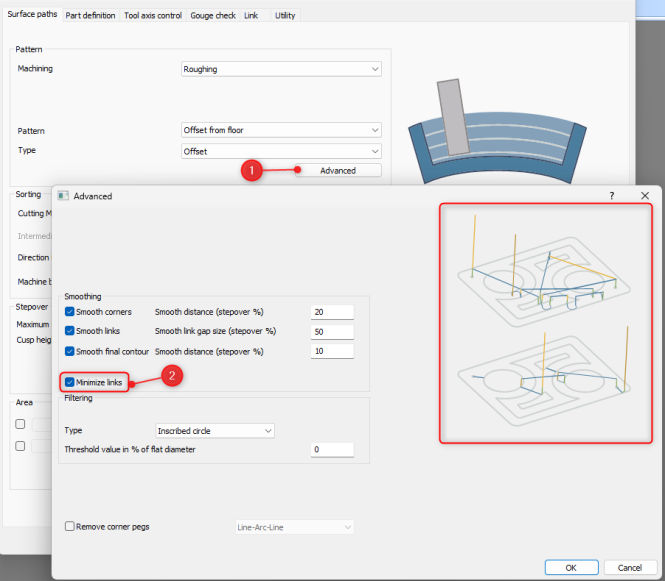The height and width of the screenshot is (581, 665).
Task: Select the Tool axis control tab
Action: (153, 16)
